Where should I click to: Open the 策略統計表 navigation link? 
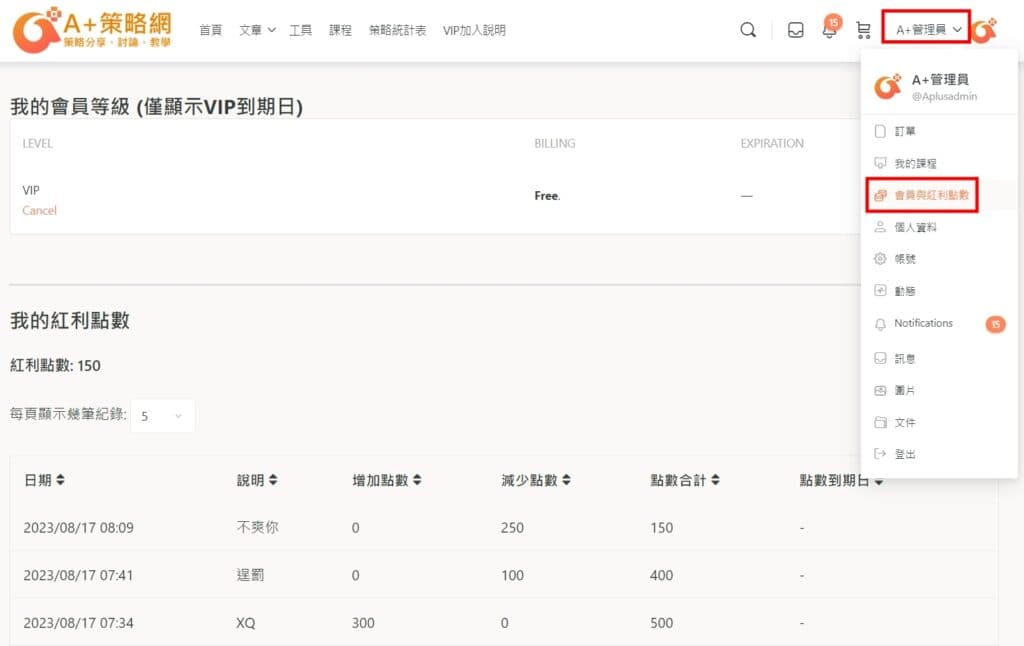[397, 30]
